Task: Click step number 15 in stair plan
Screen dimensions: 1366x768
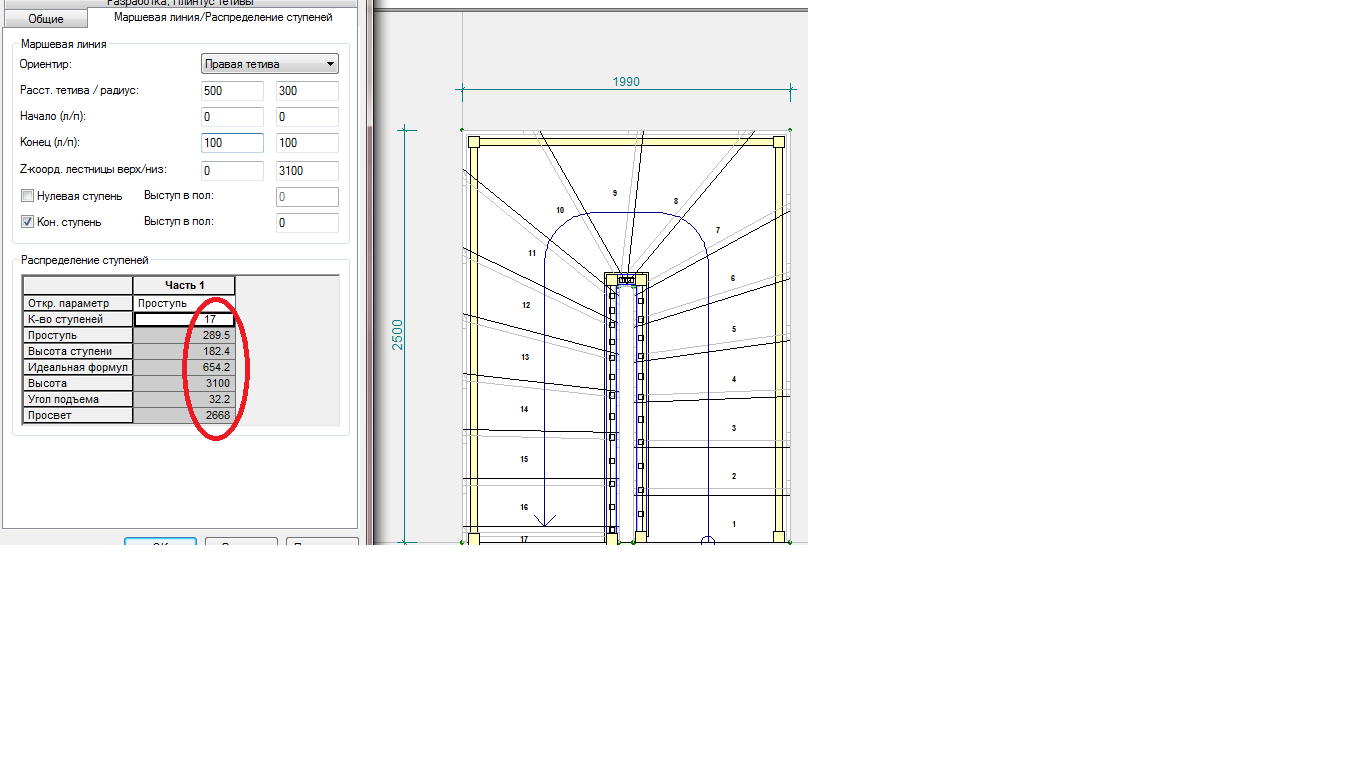Action: click(524, 459)
